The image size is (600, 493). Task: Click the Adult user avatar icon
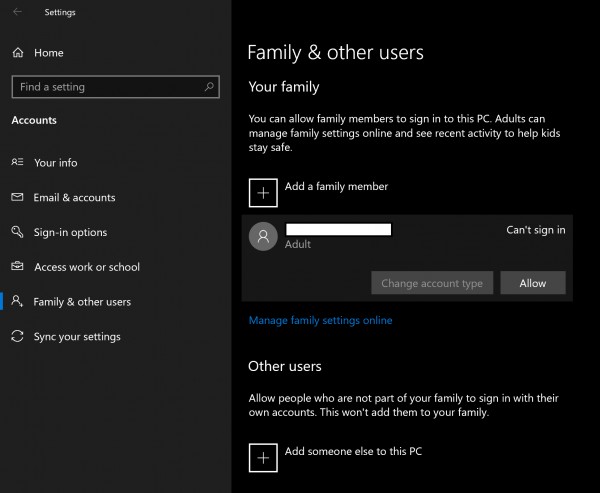click(x=263, y=237)
